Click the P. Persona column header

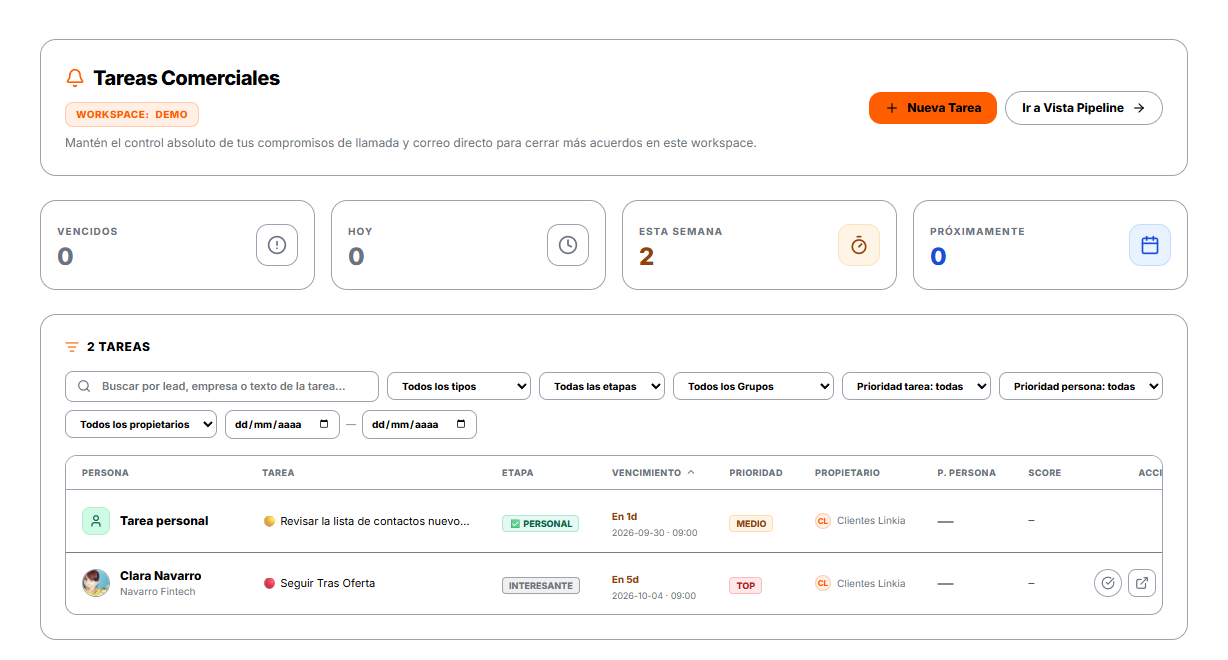[x=966, y=473]
